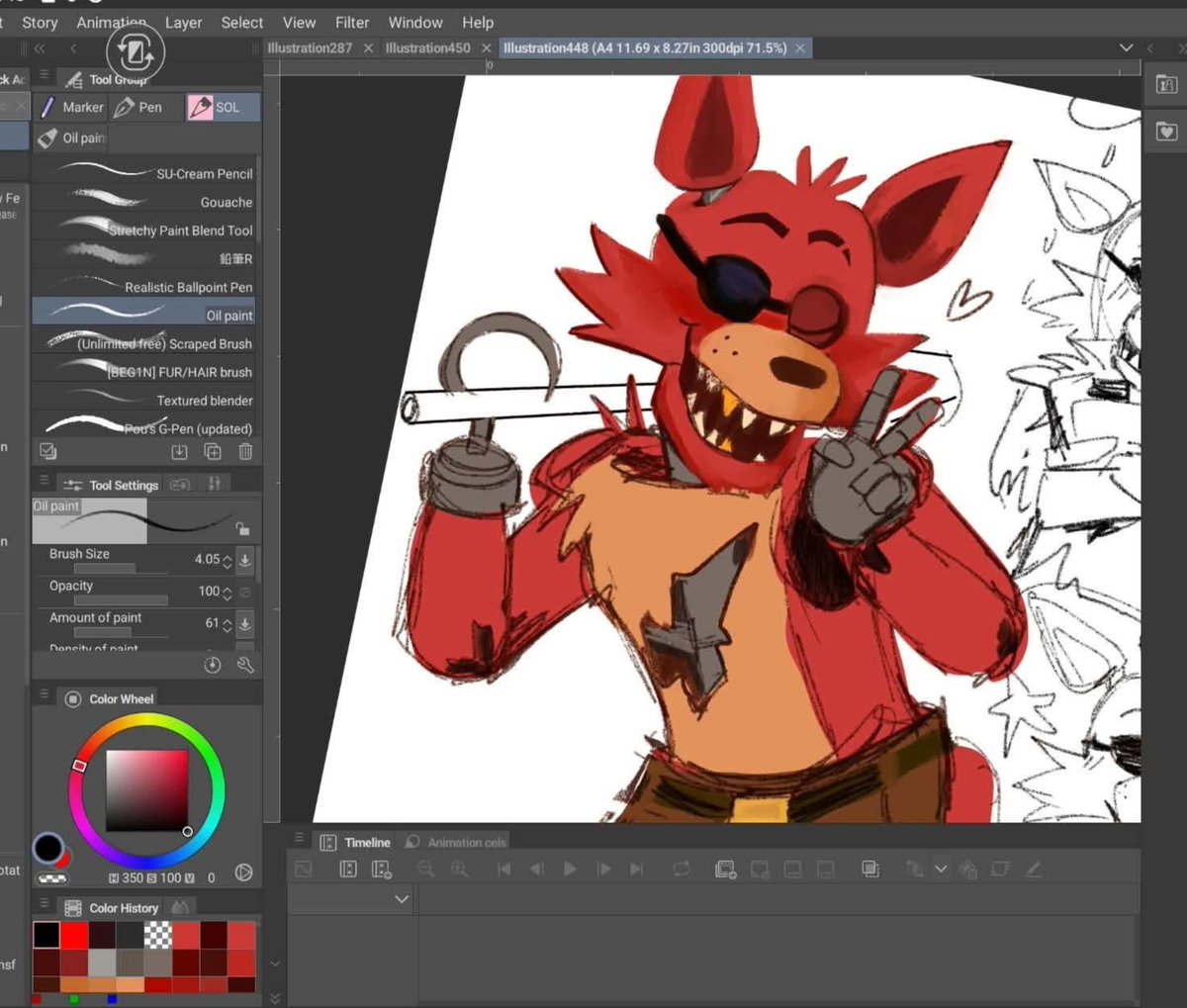Select the main black drawing color
The height and width of the screenshot is (1008, 1187).
[x=46, y=848]
